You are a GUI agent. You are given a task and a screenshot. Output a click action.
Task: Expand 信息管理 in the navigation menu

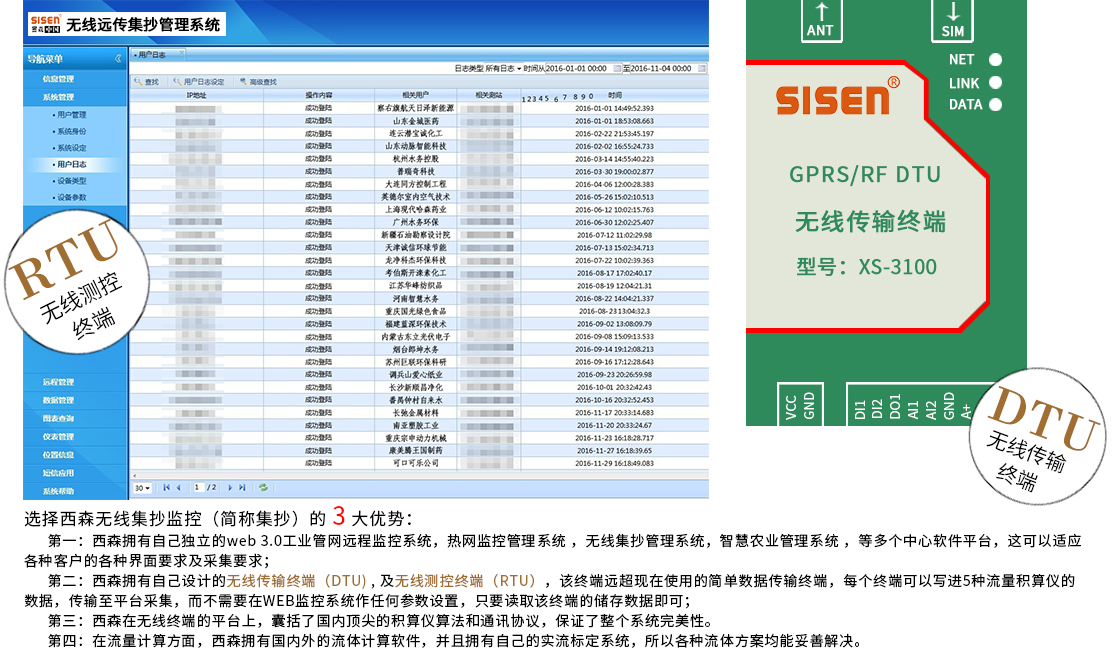58,78
